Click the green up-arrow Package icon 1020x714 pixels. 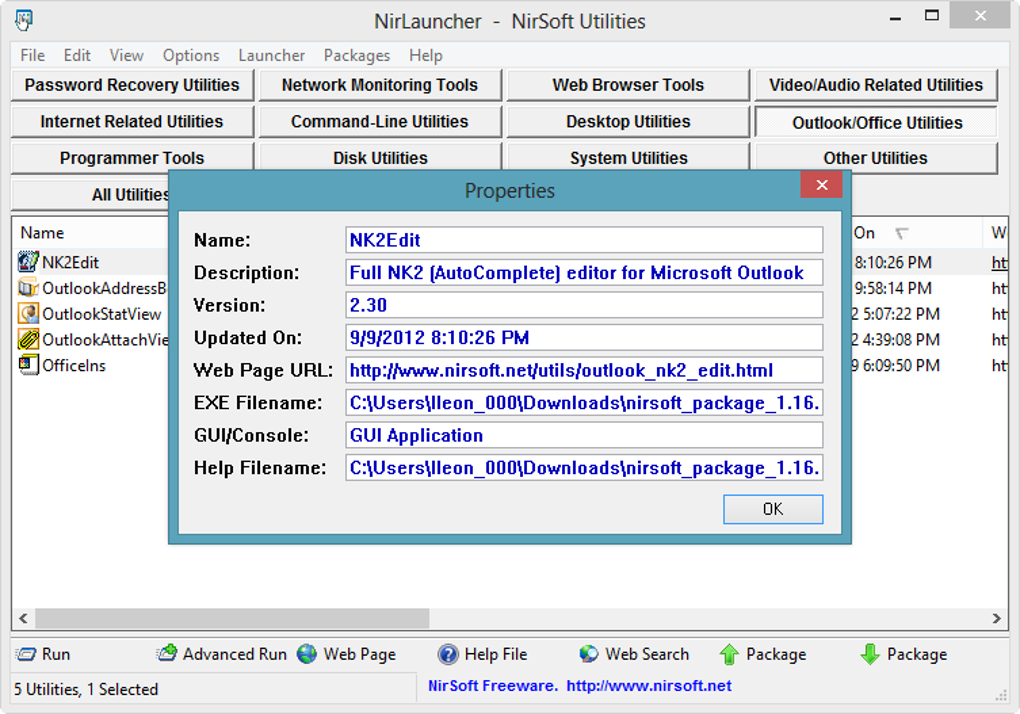coord(729,654)
